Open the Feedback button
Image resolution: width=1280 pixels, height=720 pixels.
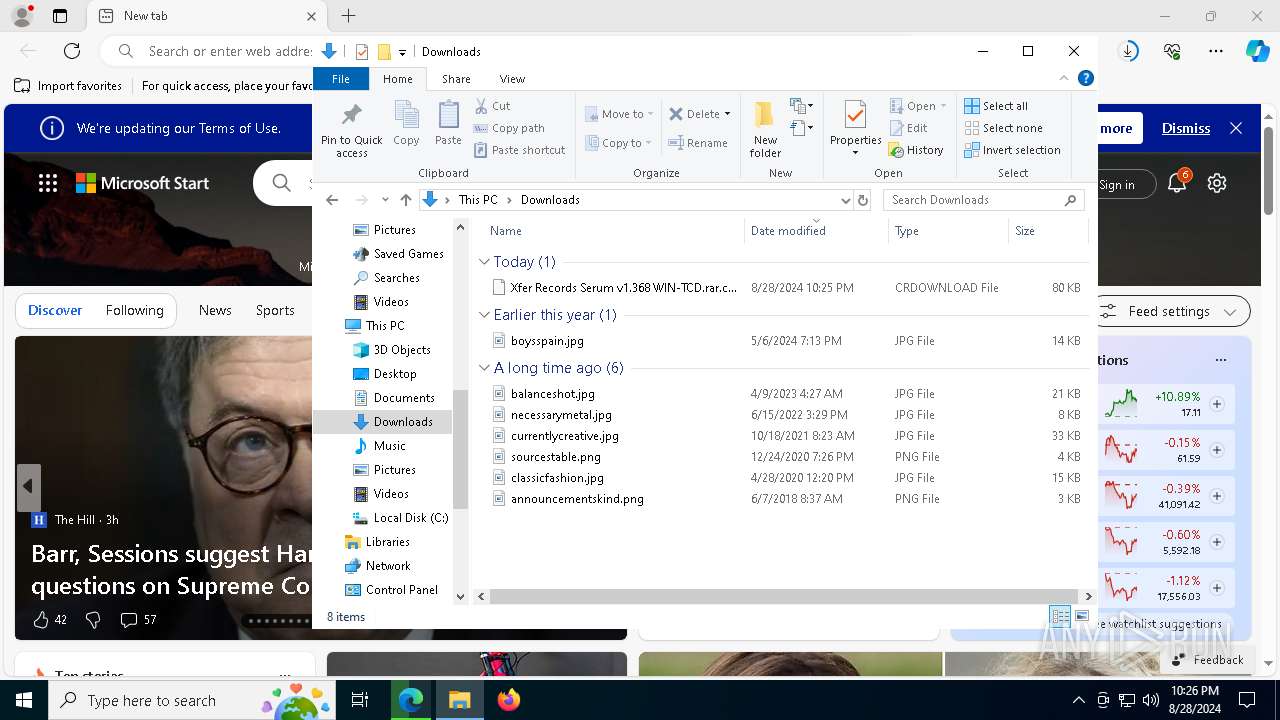point(1207,659)
